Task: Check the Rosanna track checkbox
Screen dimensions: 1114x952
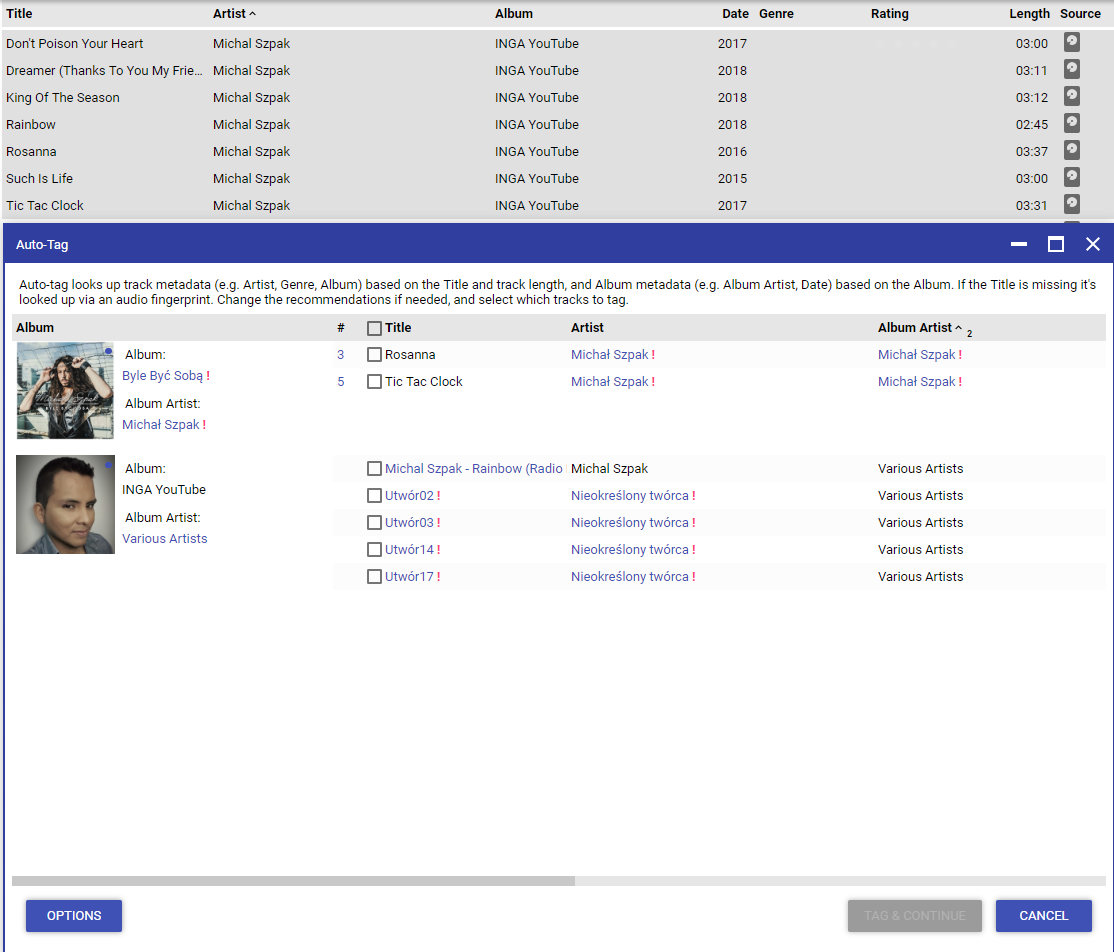Action: click(374, 355)
